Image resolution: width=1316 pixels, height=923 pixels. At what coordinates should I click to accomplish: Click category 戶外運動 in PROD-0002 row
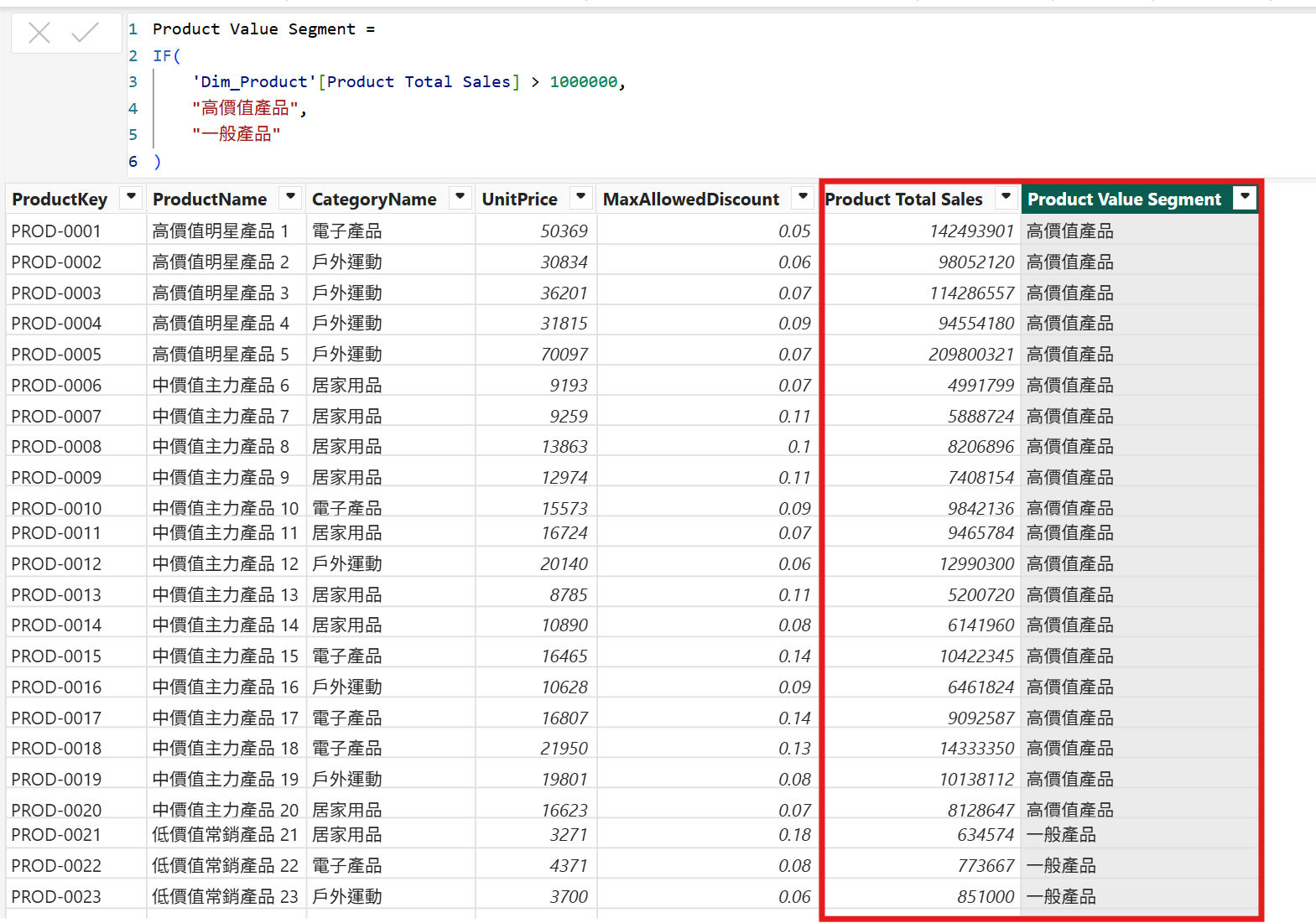pos(347,262)
